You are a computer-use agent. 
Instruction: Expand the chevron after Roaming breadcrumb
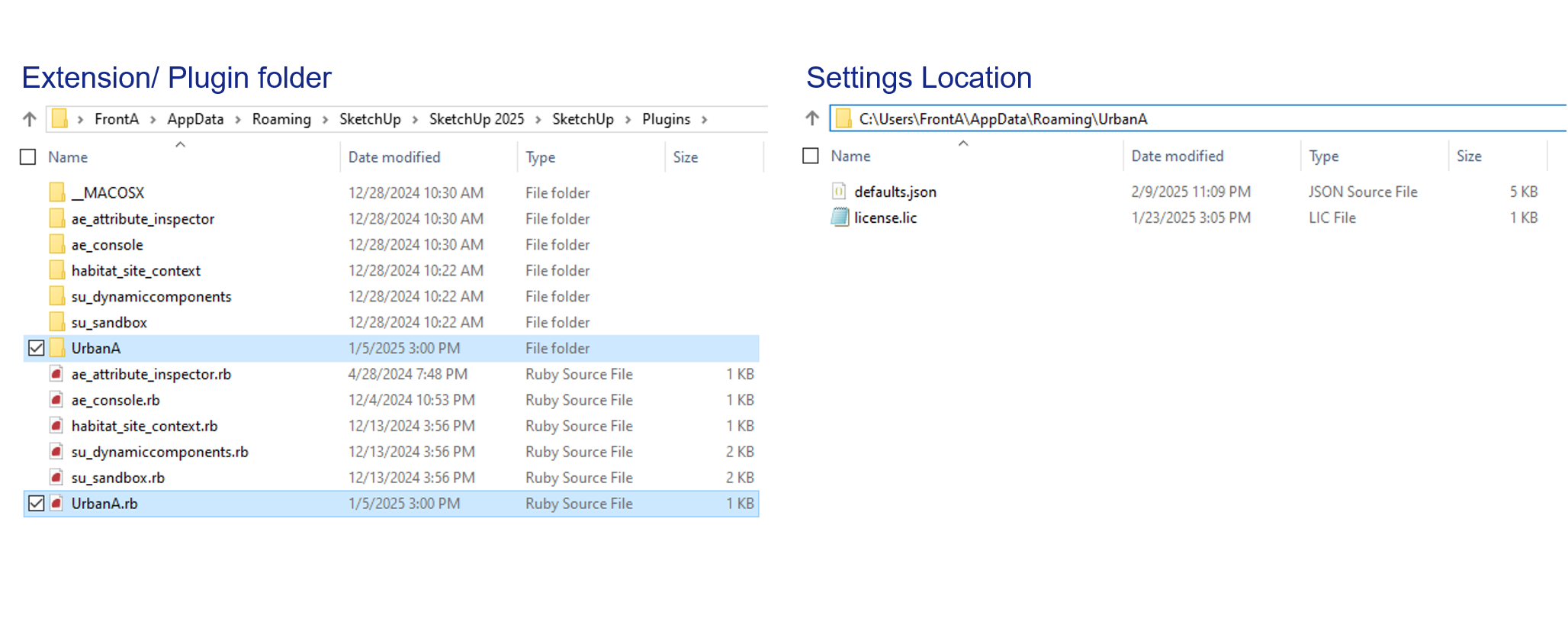pyautogui.click(x=326, y=120)
